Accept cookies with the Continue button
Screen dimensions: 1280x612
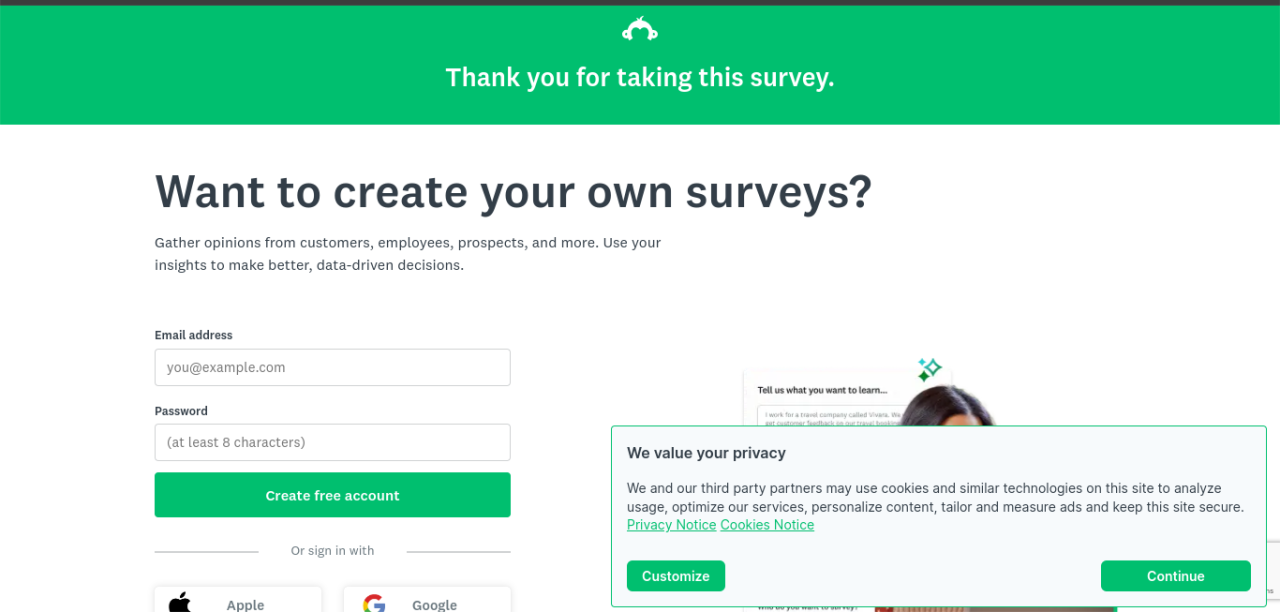coord(1175,576)
